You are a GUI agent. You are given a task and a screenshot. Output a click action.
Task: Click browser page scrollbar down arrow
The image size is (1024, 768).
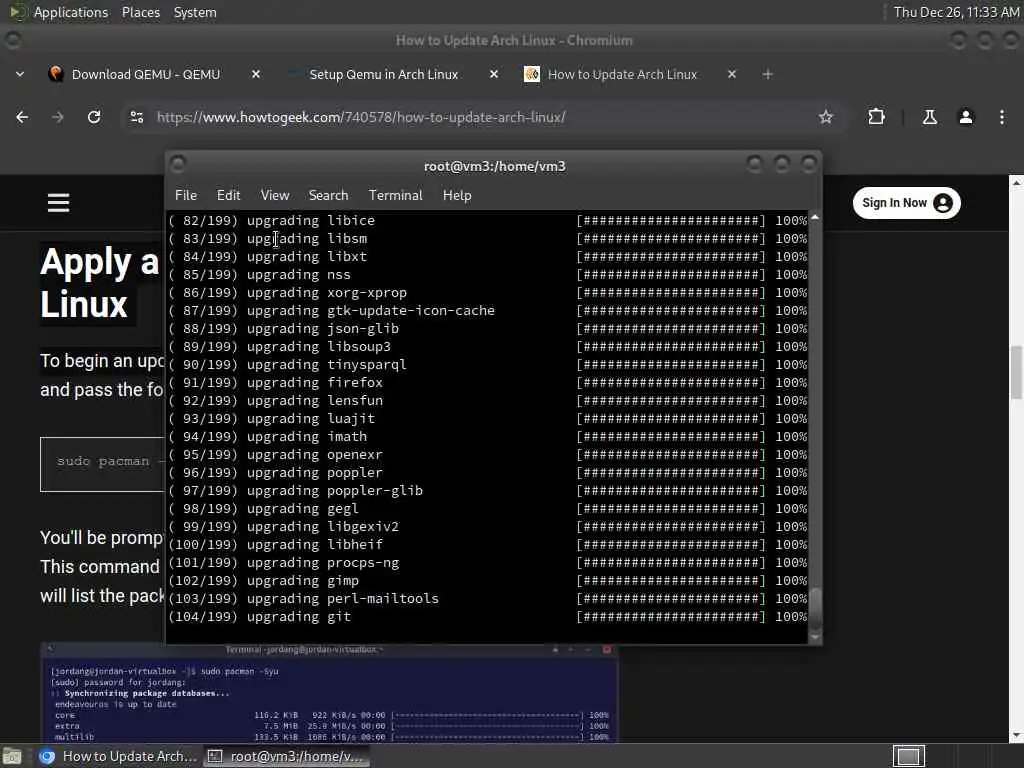[1016, 735]
